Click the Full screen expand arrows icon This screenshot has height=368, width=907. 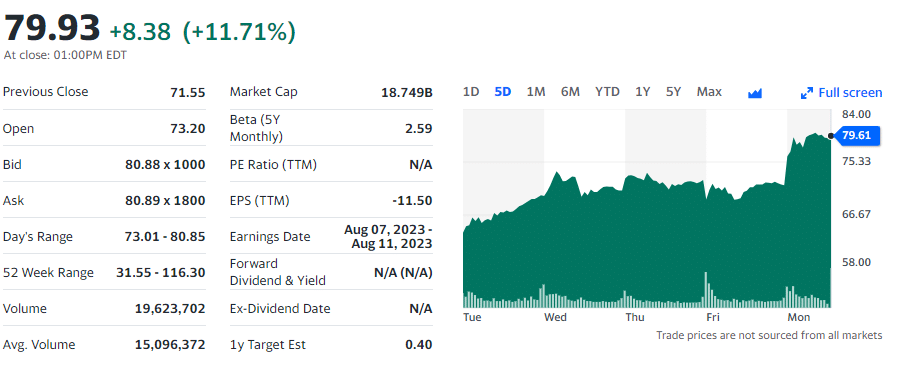(806, 93)
